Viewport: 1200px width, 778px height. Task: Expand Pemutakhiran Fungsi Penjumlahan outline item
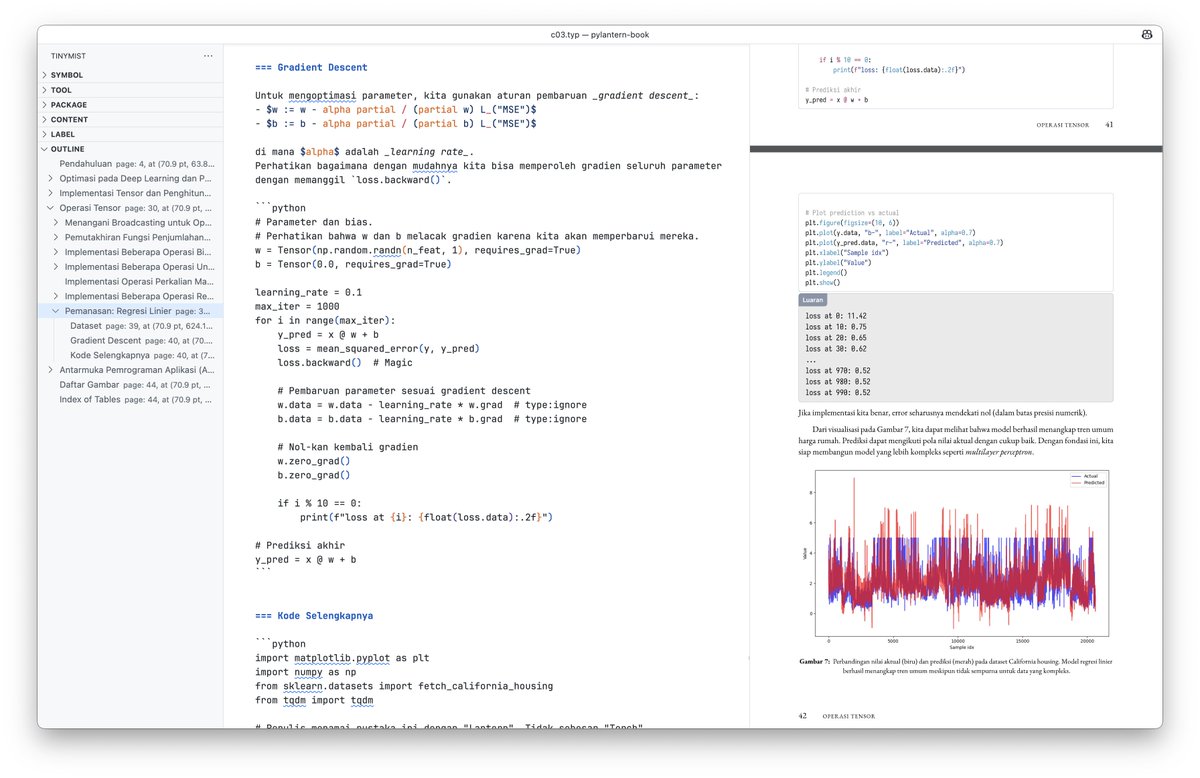tap(56, 237)
